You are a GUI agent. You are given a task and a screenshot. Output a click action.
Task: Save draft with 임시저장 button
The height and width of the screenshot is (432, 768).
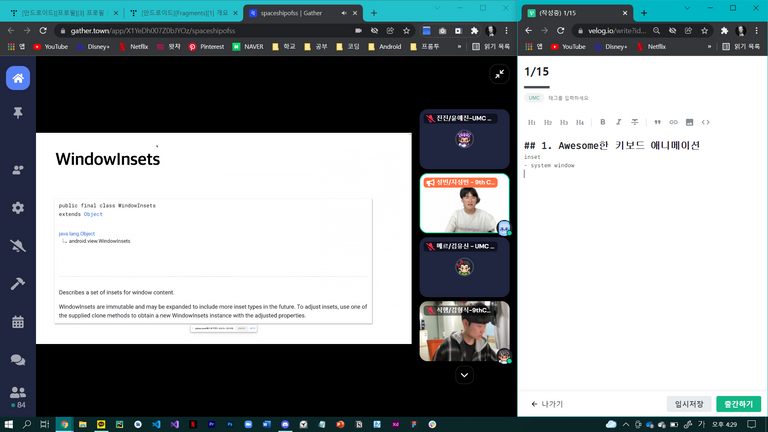[x=689, y=404]
